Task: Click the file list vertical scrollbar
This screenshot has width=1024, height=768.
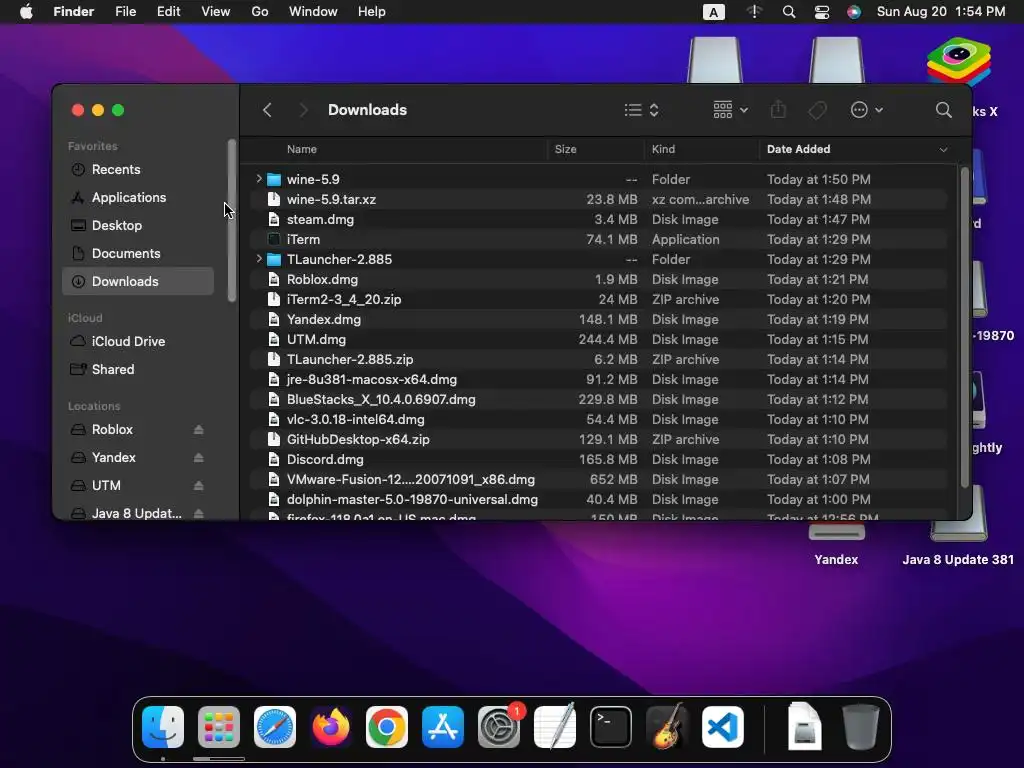Action: [x=964, y=327]
